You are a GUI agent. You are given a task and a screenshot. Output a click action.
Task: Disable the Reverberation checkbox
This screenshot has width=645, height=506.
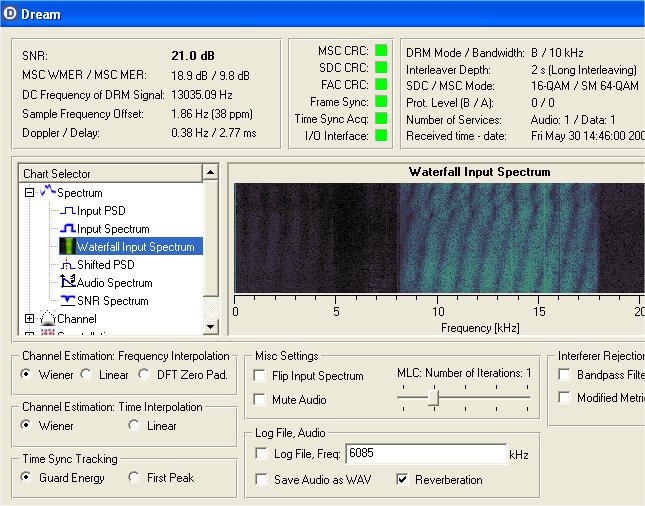403,479
